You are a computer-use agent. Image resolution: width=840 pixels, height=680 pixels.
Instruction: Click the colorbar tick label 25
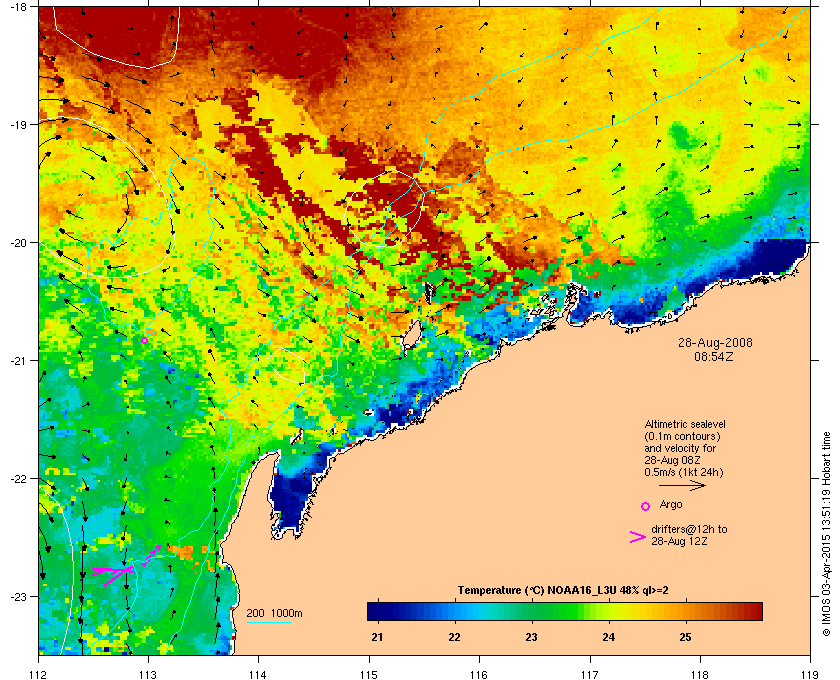click(x=686, y=637)
